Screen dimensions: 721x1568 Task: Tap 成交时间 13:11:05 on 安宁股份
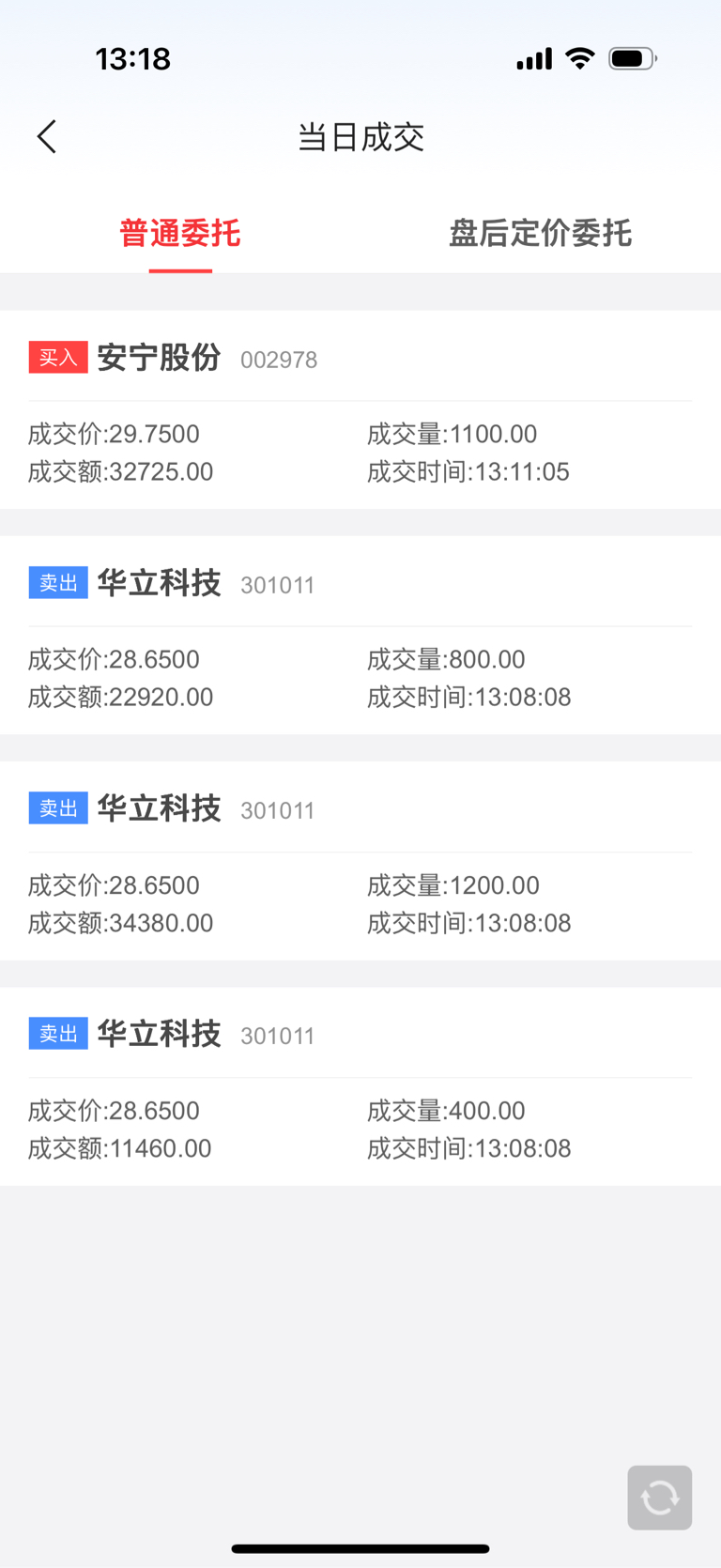(468, 471)
